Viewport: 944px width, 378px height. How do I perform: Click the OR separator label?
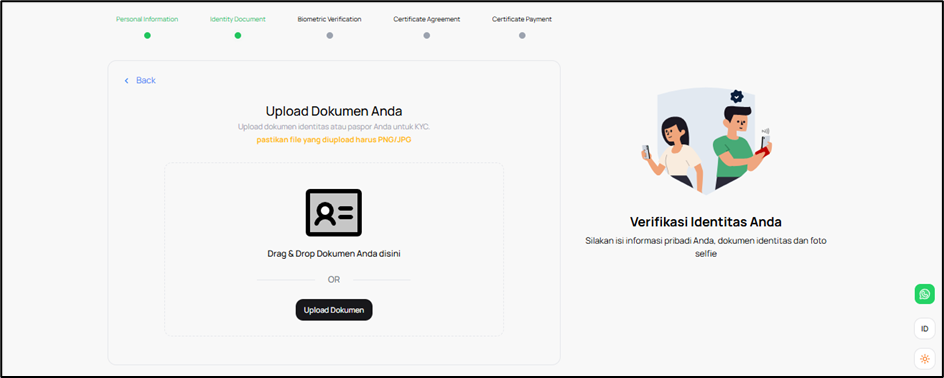click(x=334, y=280)
